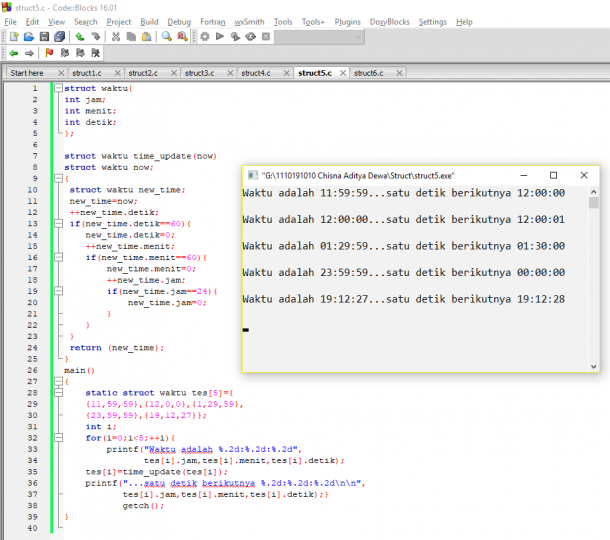Collapse the if block fold at line 16
610x540 pixels.
click(58, 257)
